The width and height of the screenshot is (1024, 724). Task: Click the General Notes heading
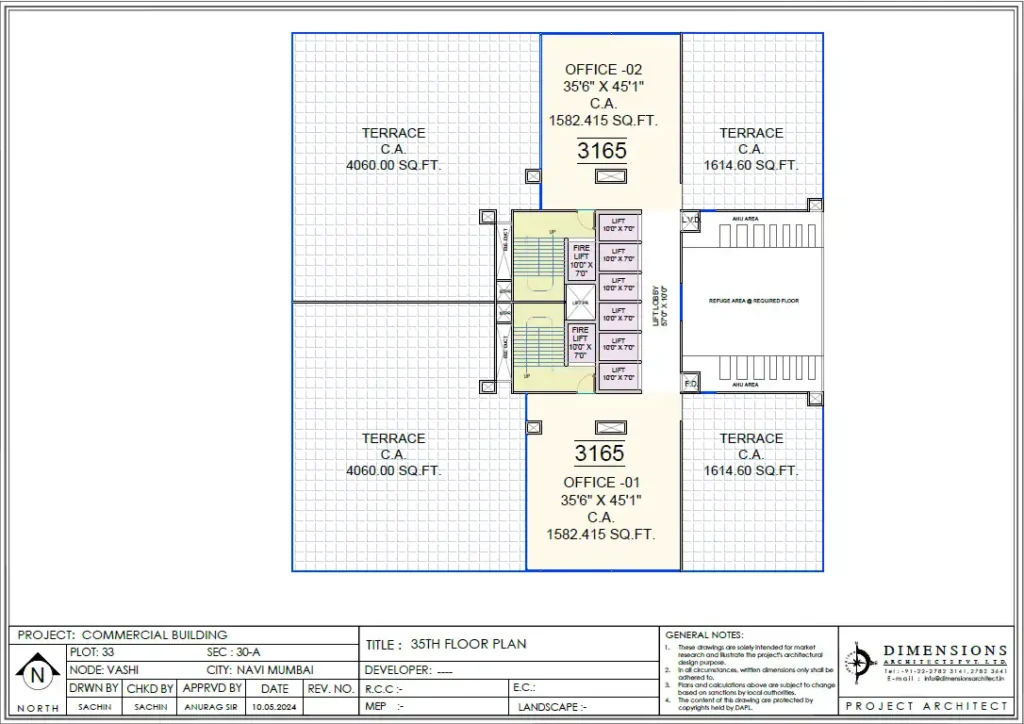704,635
